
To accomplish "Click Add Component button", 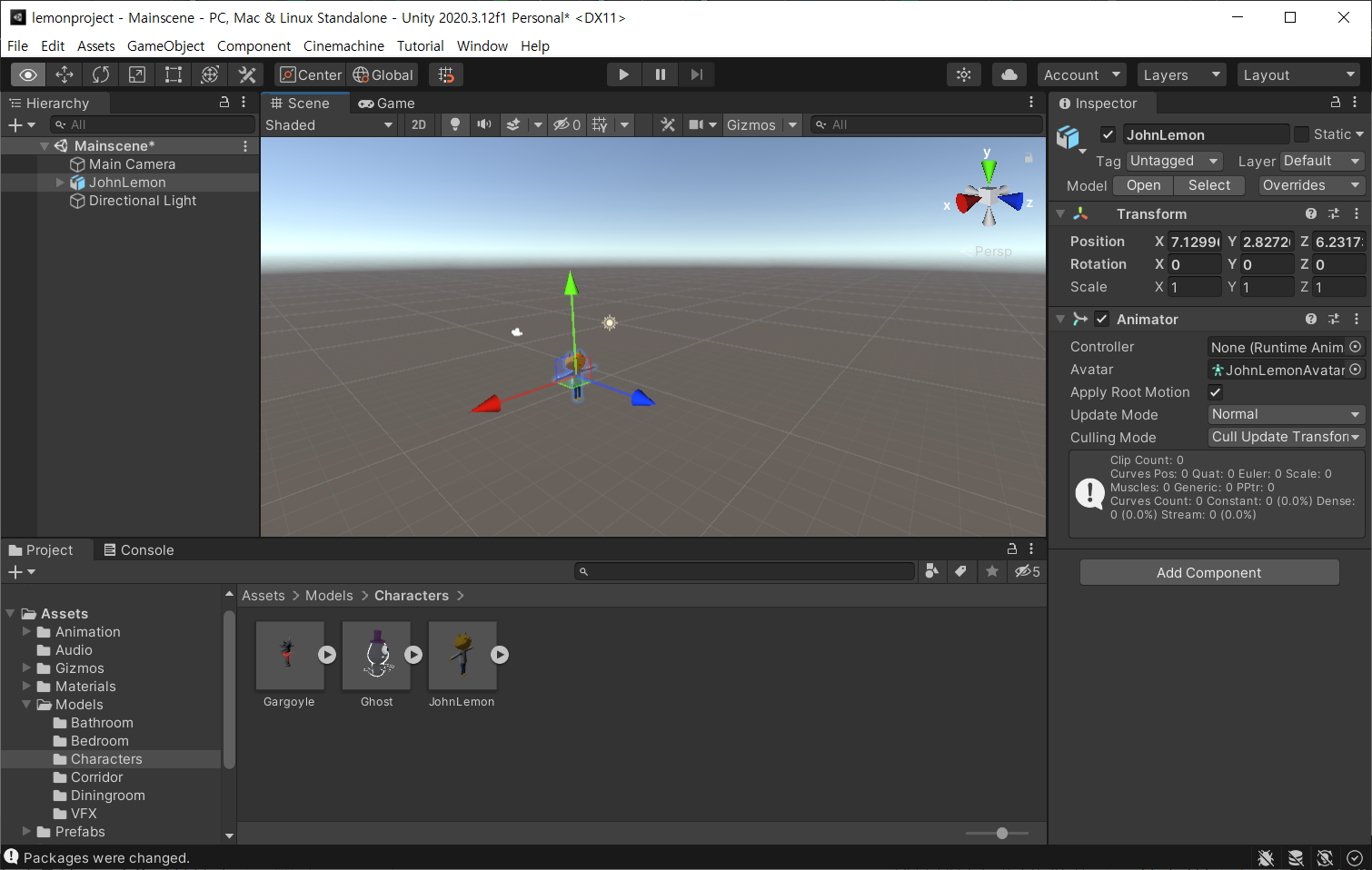I will pos(1208,572).
